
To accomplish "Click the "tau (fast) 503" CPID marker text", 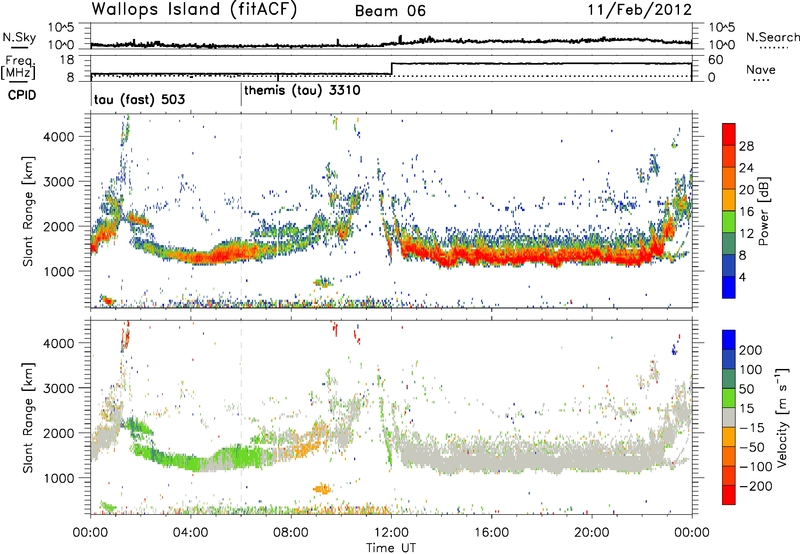I will (x=139, y=99).
